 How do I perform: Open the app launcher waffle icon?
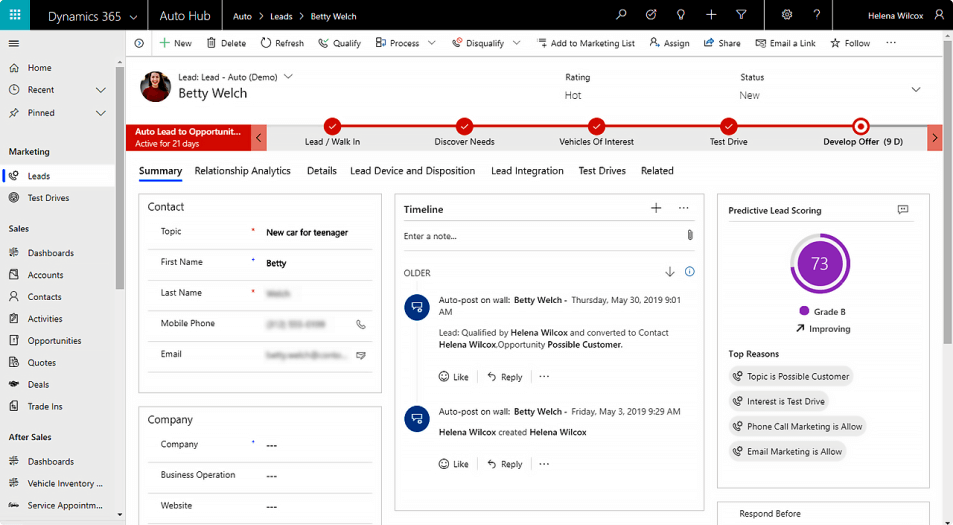pos(15,15)
